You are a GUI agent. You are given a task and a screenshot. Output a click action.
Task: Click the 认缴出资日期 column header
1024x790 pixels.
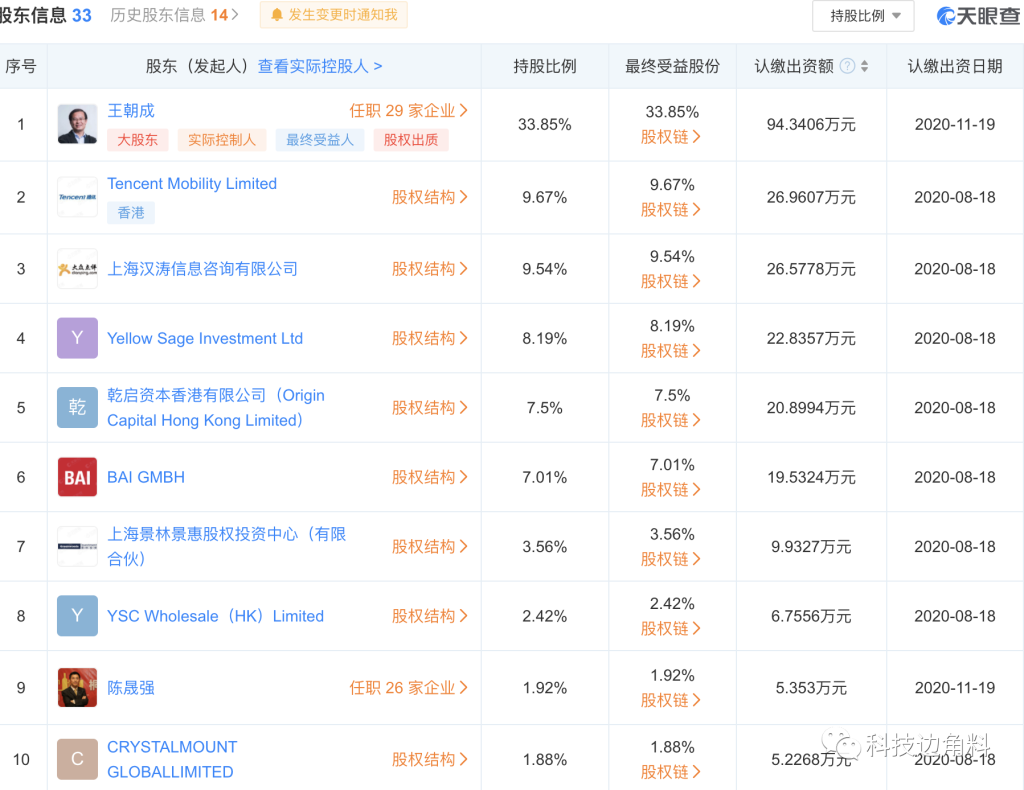pyautogui.click(x=955, y=66)
